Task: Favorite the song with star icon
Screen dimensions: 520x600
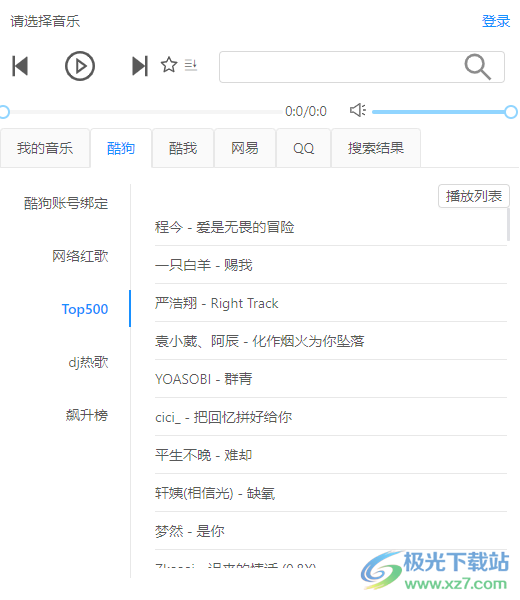Action: click(169, 65)
